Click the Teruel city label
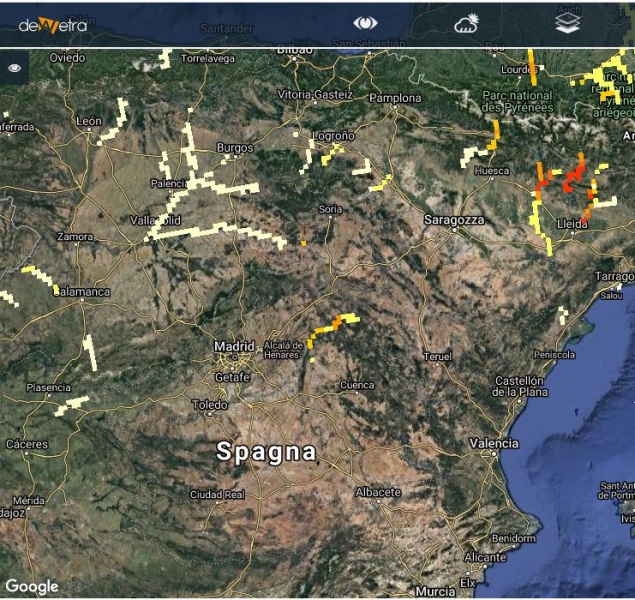Image resolution: width=635 pixels, height=600 pixels. [x=437, y=357]
